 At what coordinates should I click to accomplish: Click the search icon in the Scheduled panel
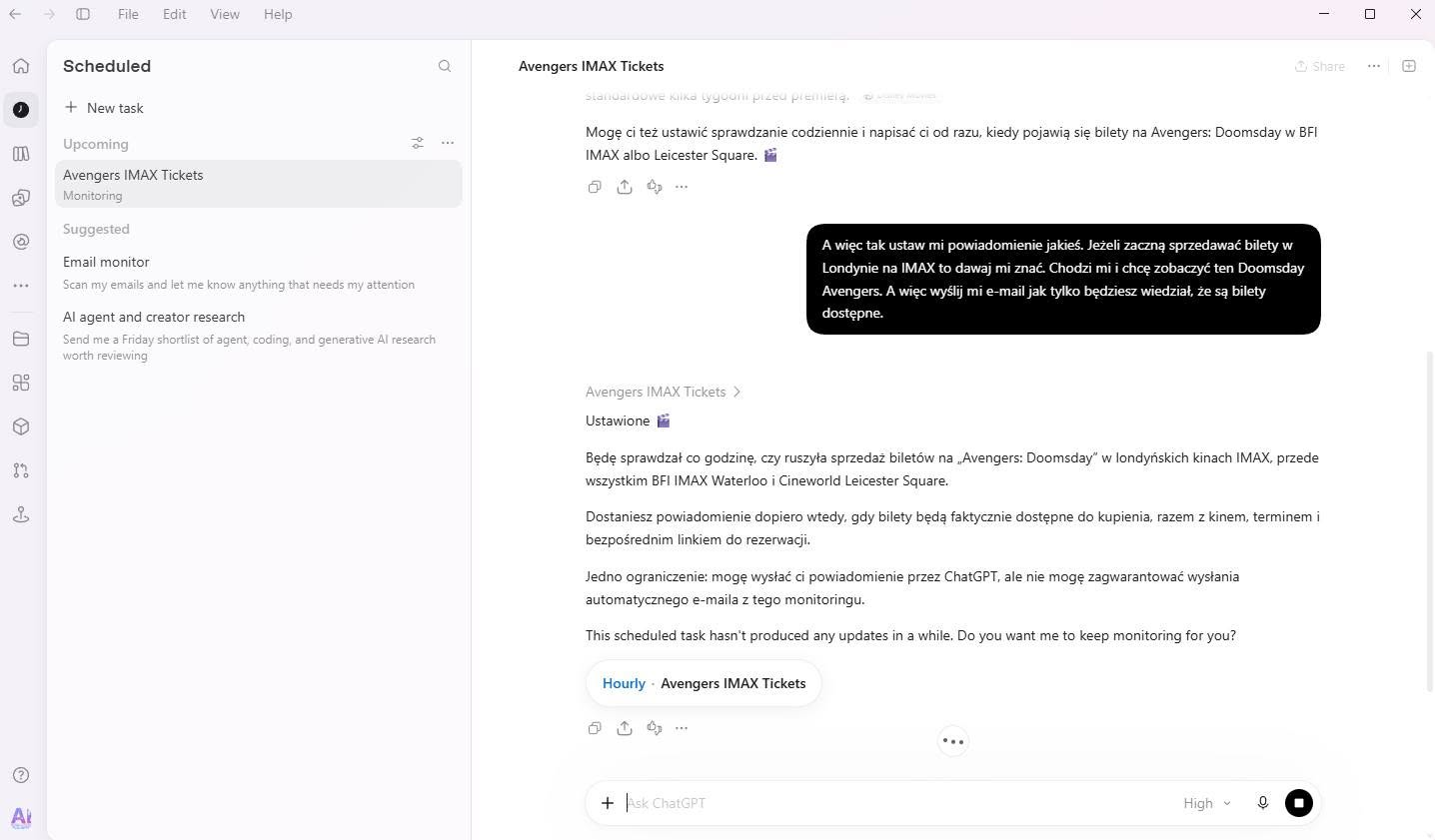point(445,66)
